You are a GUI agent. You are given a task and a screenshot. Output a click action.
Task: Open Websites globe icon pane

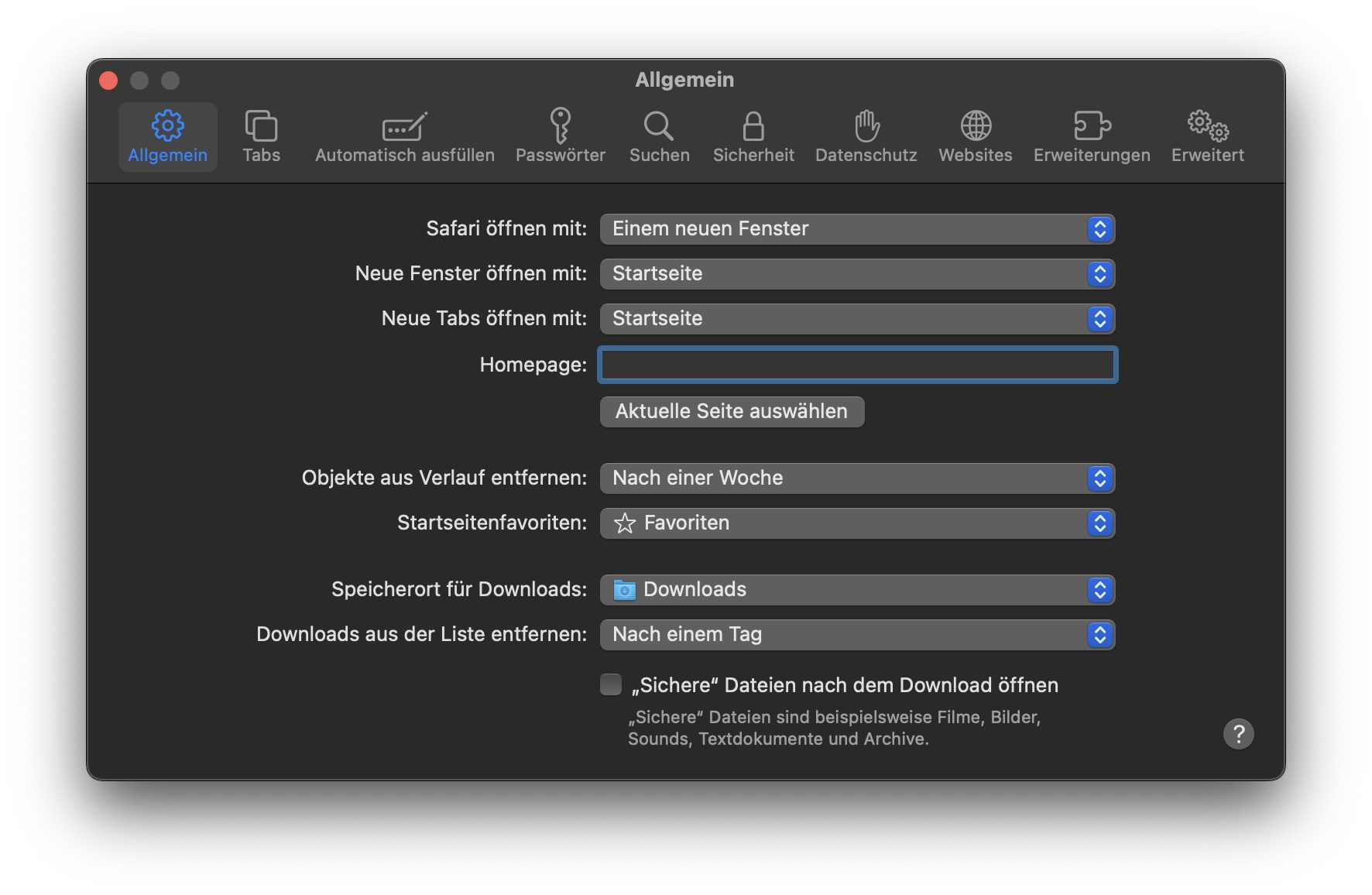pos(975,137)
